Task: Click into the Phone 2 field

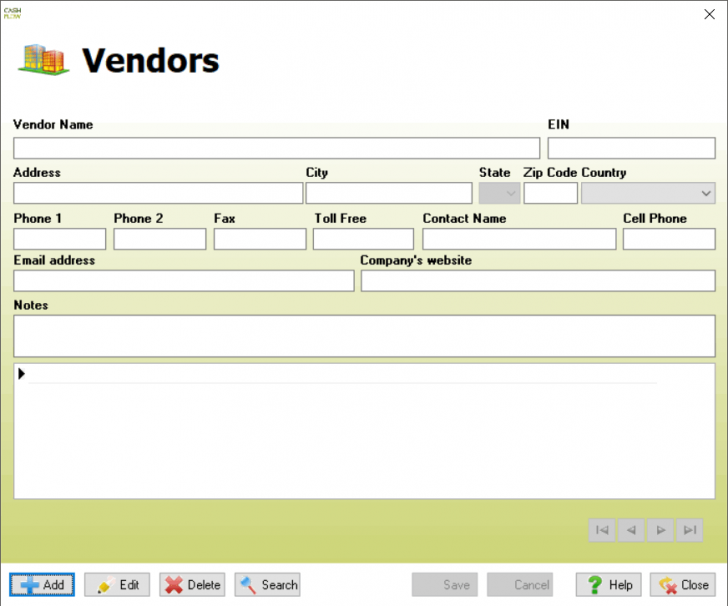Action: point(160,239)
